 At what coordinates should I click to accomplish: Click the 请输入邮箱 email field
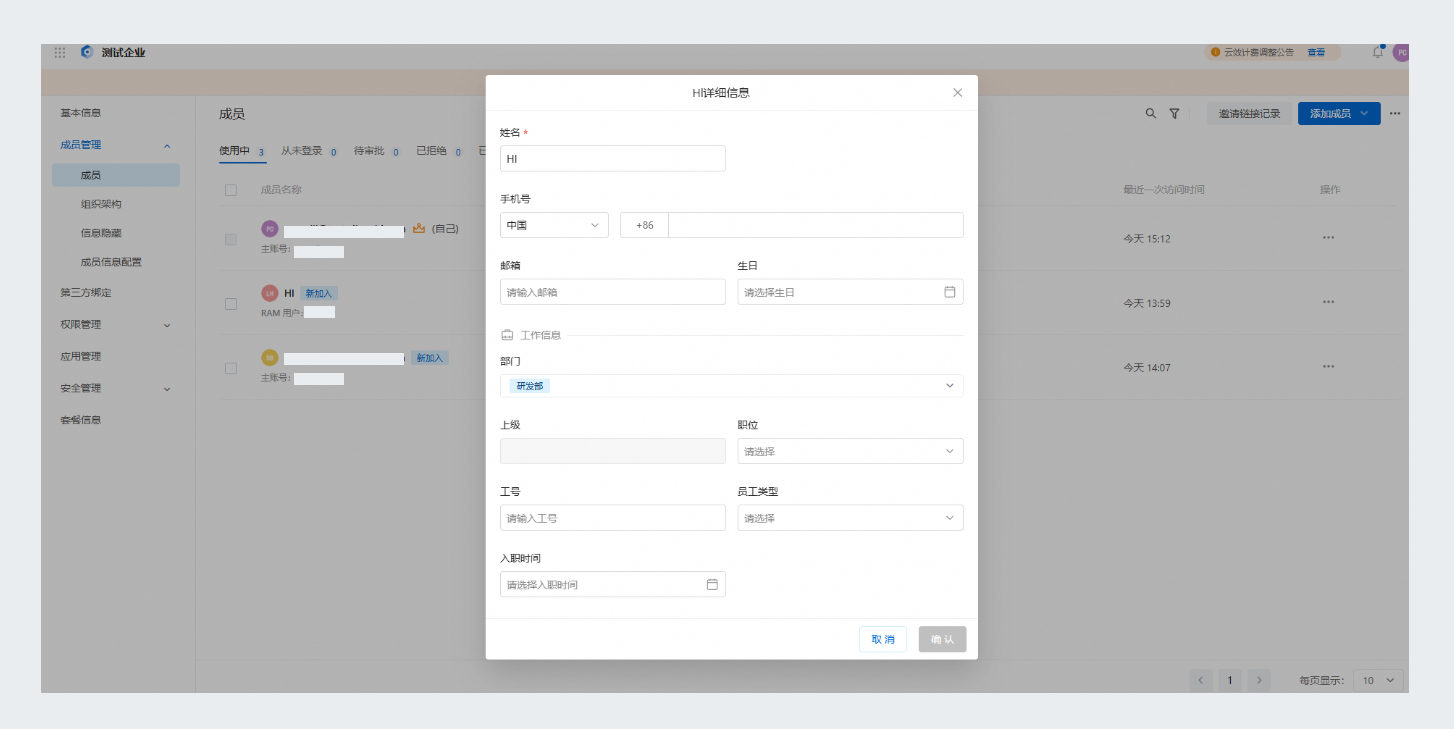click(613, 292)
